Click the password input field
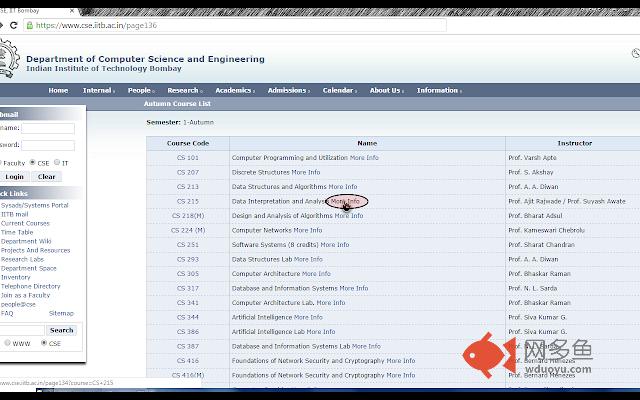The width and height of the screenshot is (640, 400). coord(48,145)
